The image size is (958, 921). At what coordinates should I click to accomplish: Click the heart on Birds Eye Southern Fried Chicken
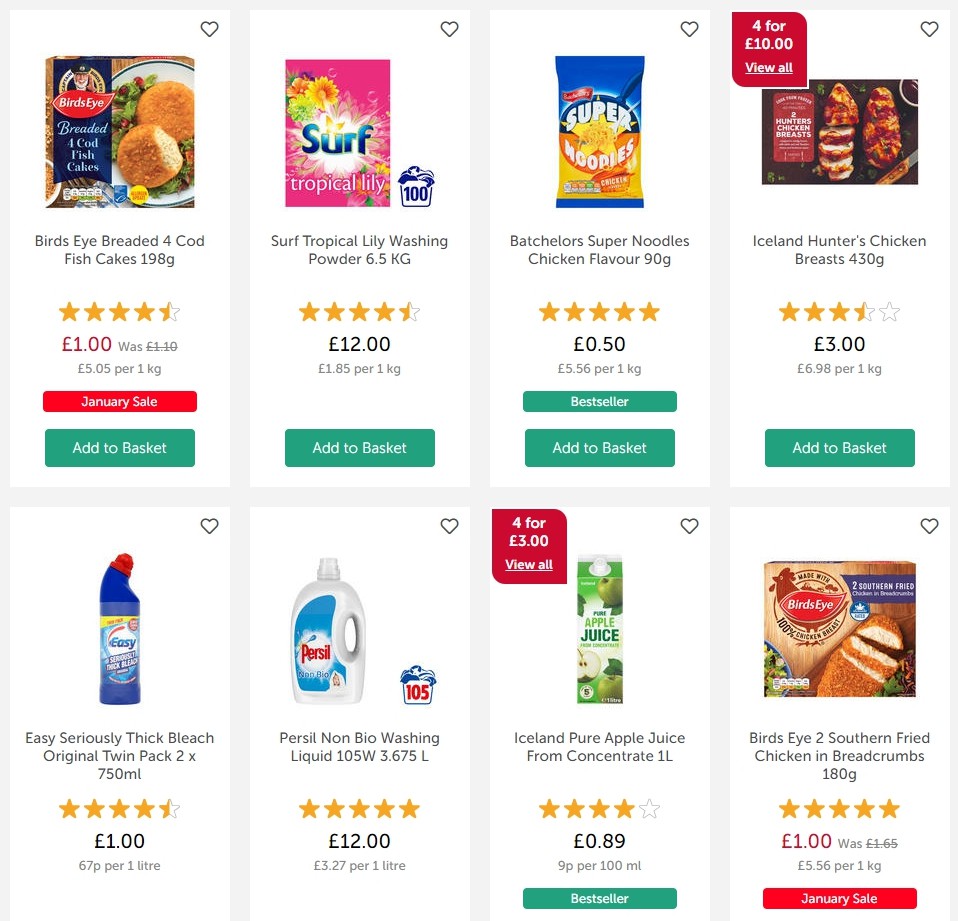click(929, 525)
